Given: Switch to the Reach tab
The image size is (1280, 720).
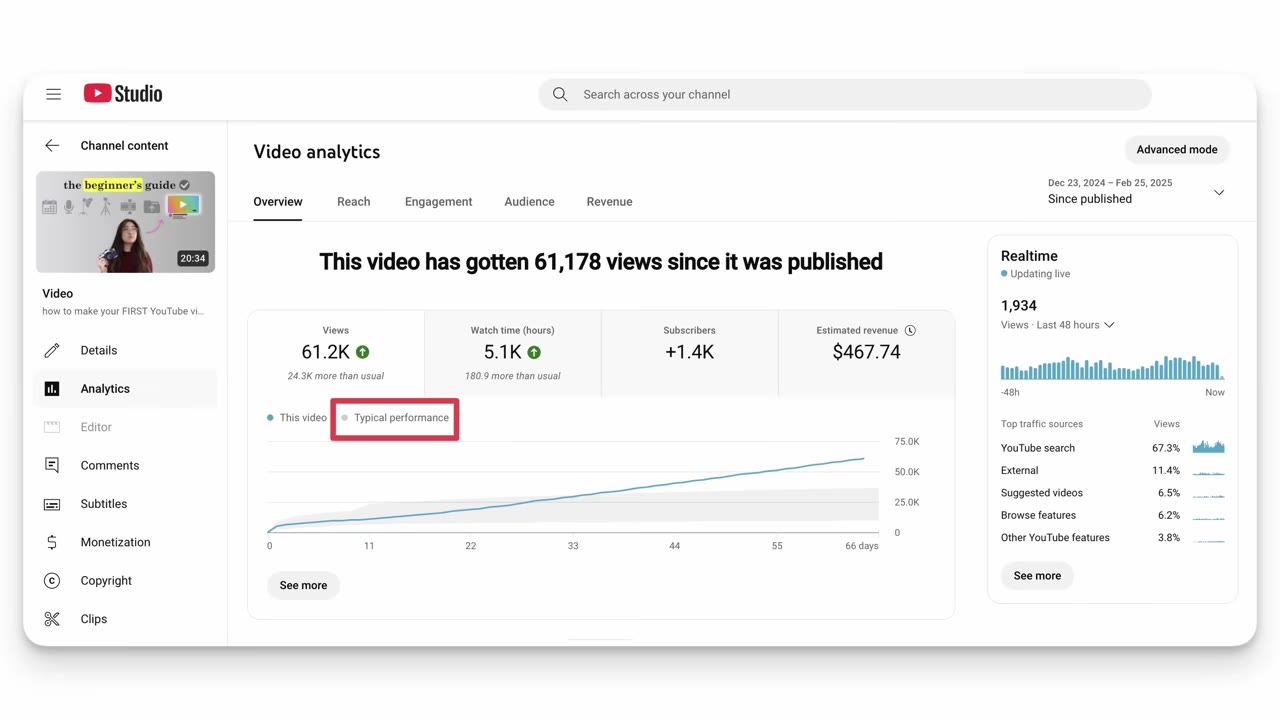Looking at the screenshot, I should pyautogui.click(x=354, y=202).
